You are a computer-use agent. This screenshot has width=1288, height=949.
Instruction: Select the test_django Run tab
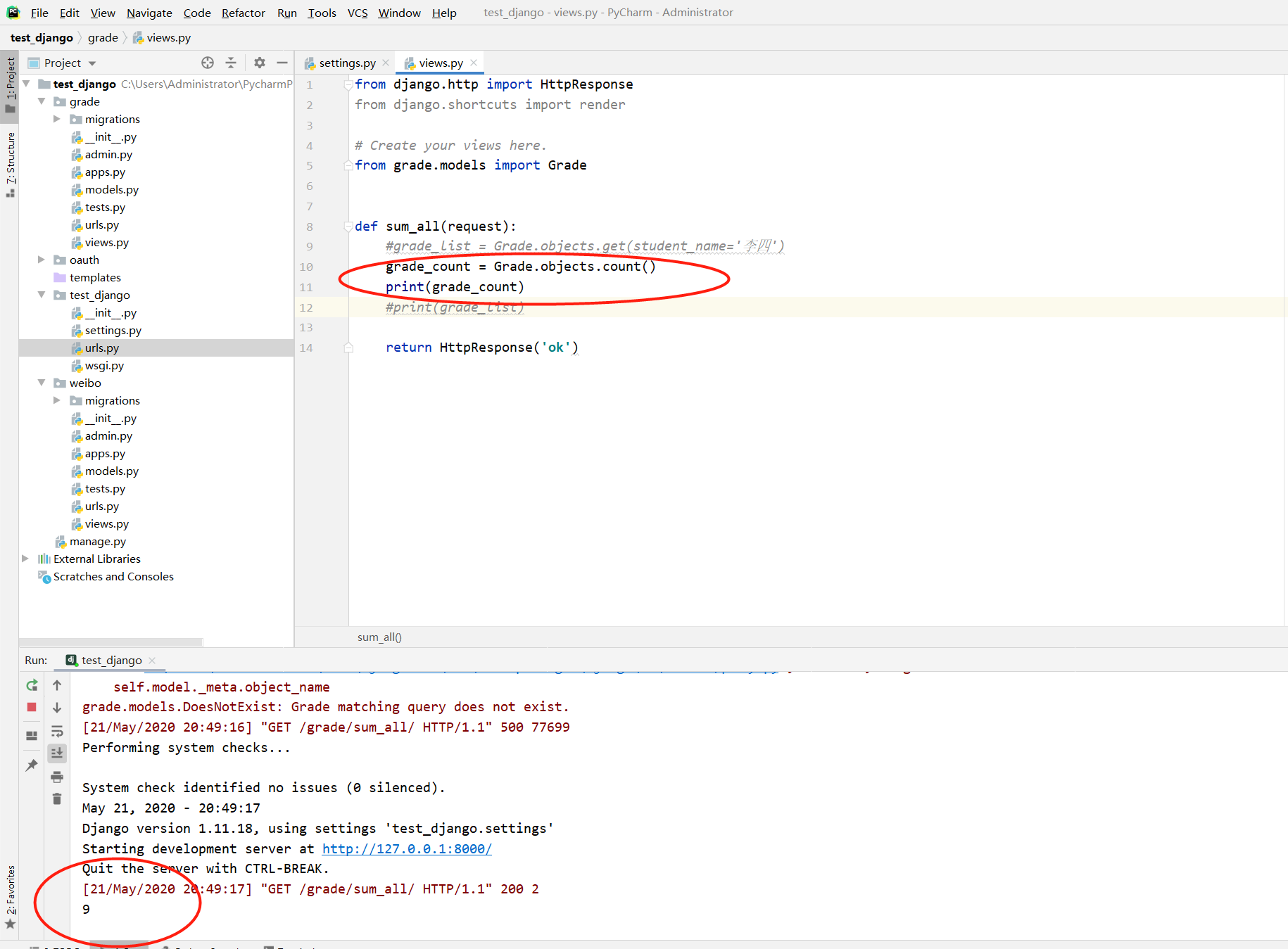coord(111,660)
